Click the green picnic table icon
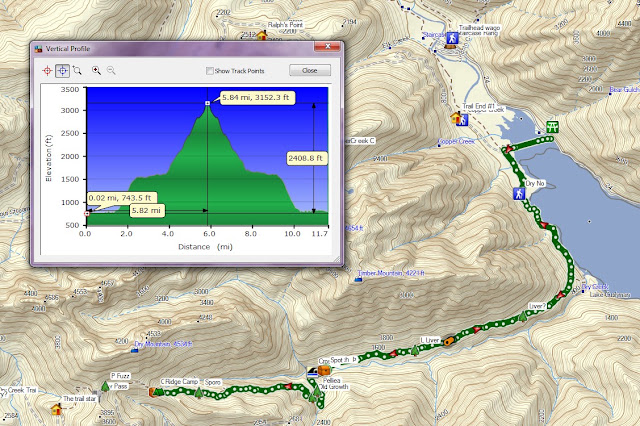 tap(552, 126)
